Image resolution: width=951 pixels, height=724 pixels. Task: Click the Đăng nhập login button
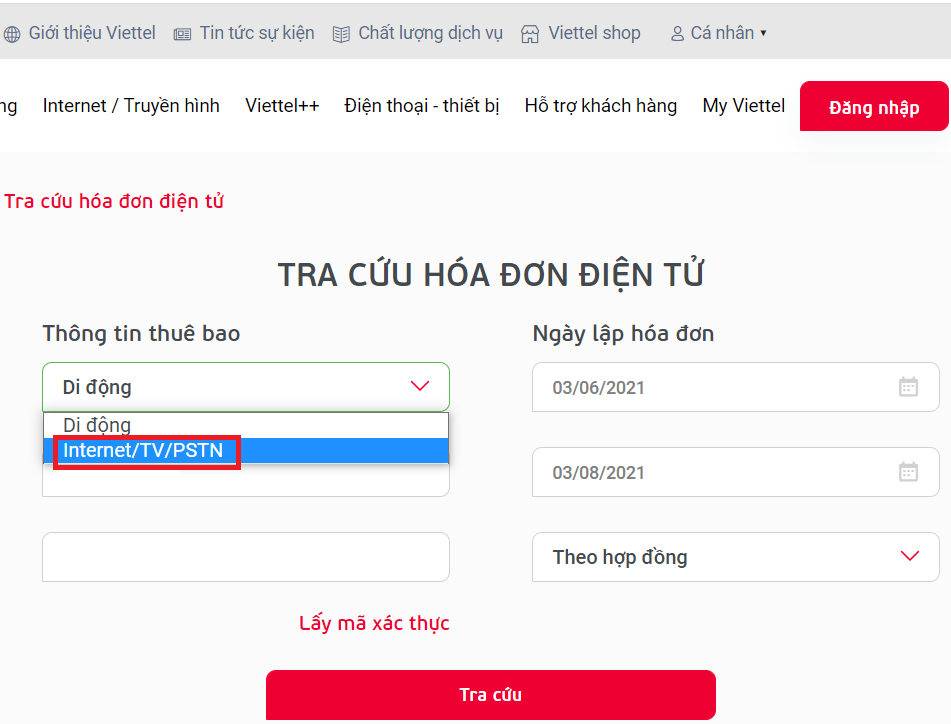coord(874,105)
